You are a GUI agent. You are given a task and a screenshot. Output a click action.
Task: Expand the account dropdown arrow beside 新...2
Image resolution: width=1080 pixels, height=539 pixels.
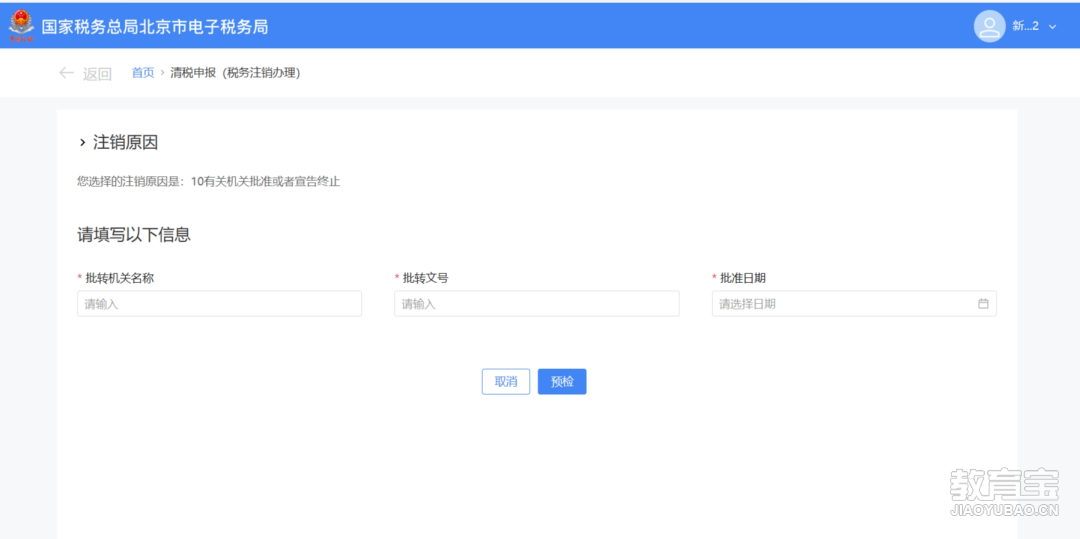(x=1052, y=27)
